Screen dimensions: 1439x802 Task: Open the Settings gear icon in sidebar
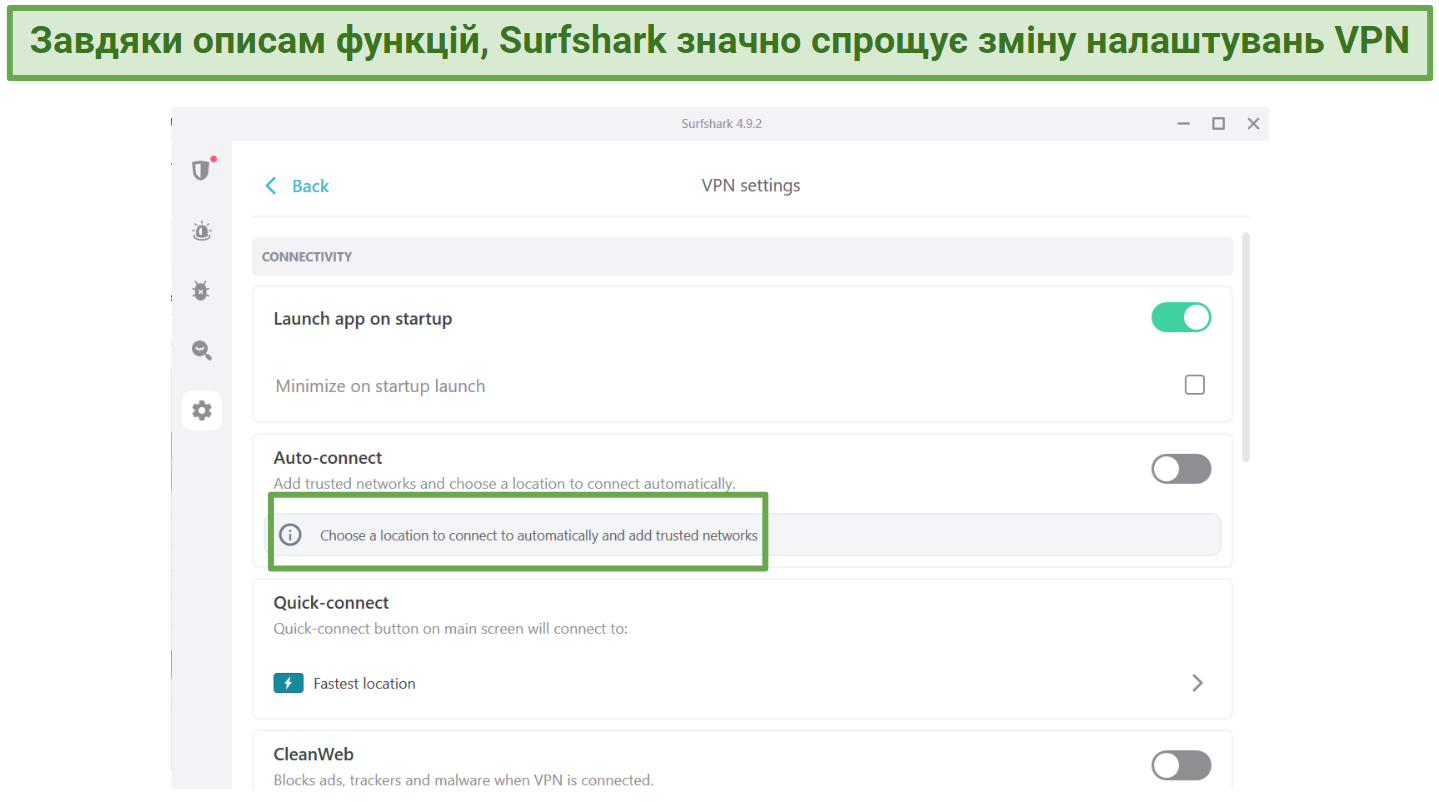pos(201,410)
